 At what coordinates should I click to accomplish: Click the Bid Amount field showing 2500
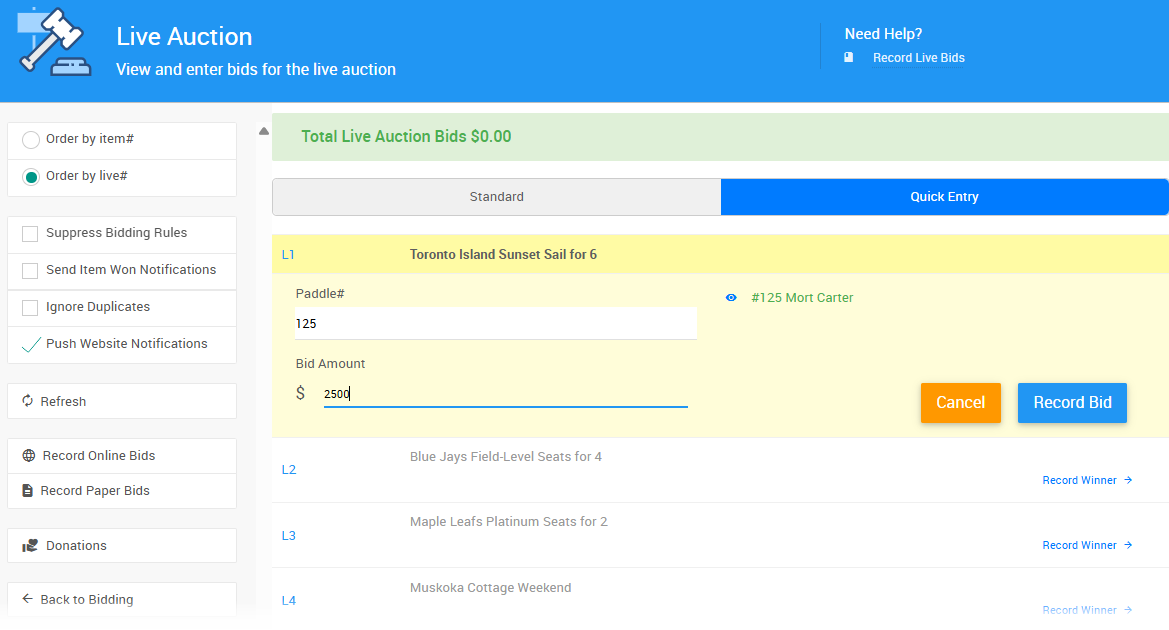pos(505,394)
